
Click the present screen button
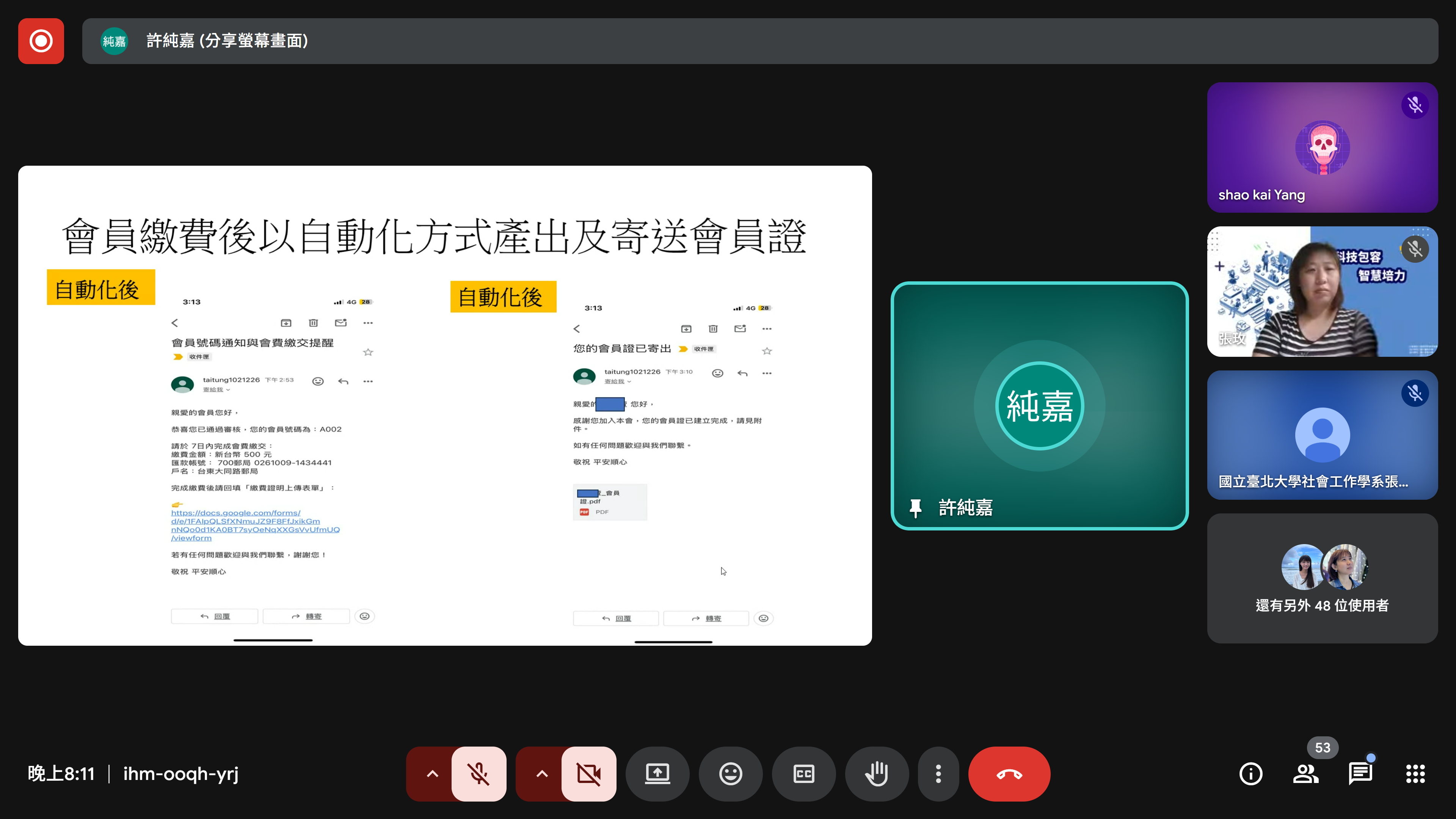coord(657,773)
